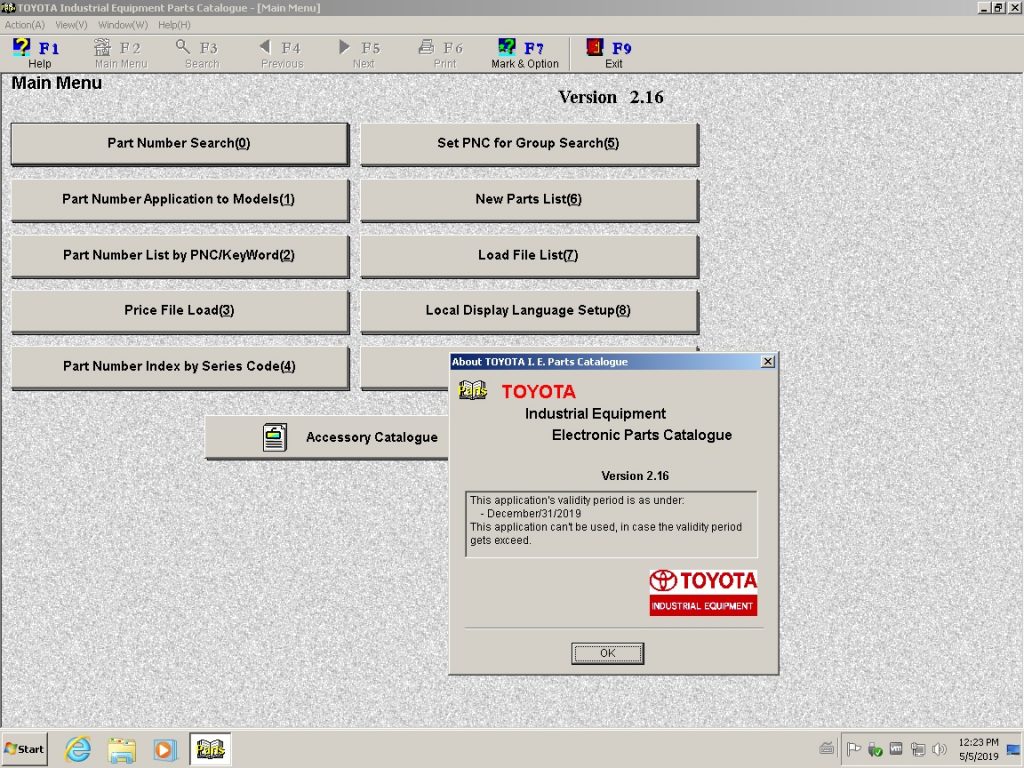Open the Accessory Catalogue button

coord(328,437)
